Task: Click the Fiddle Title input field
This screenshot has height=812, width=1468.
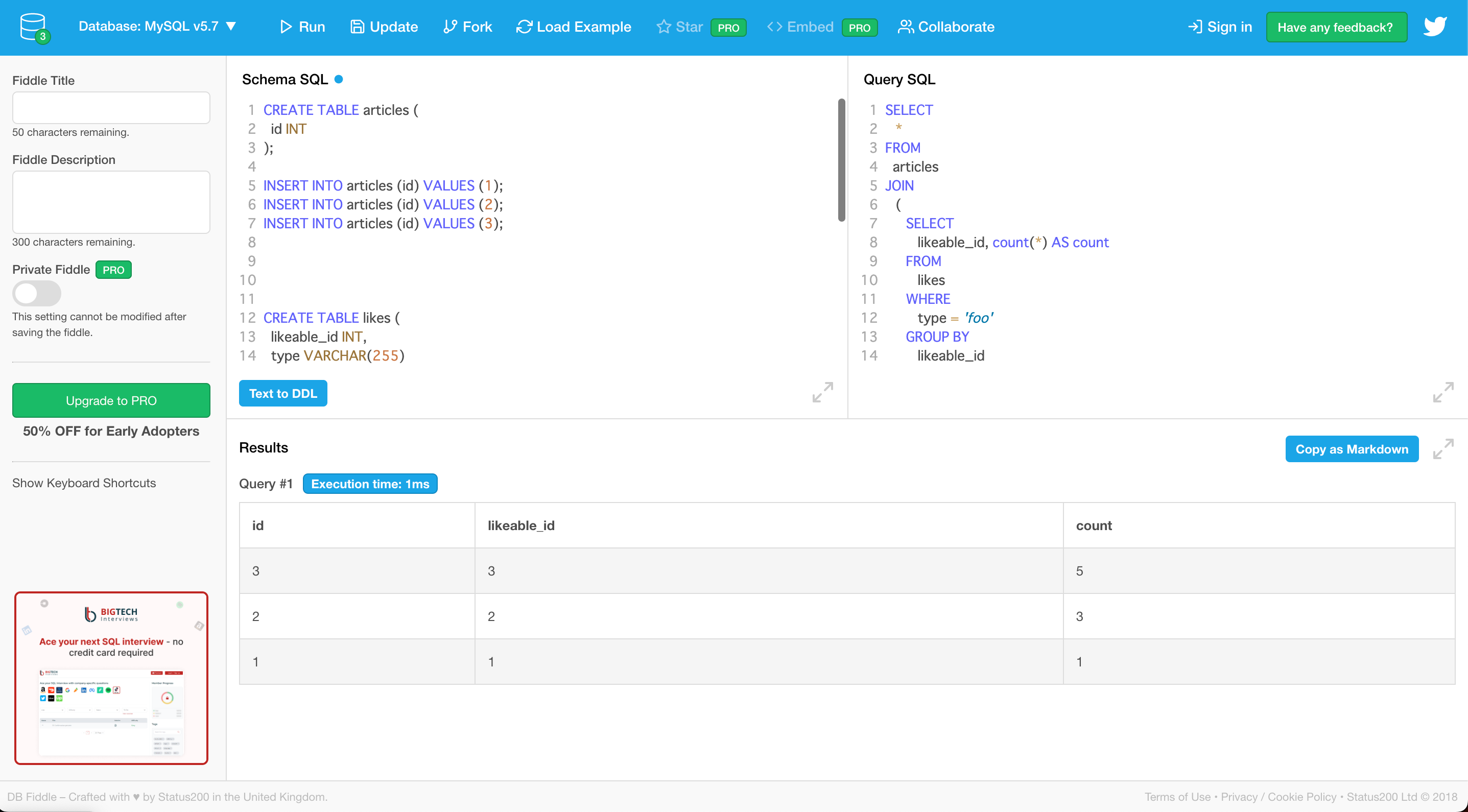Action: (111, 108)
